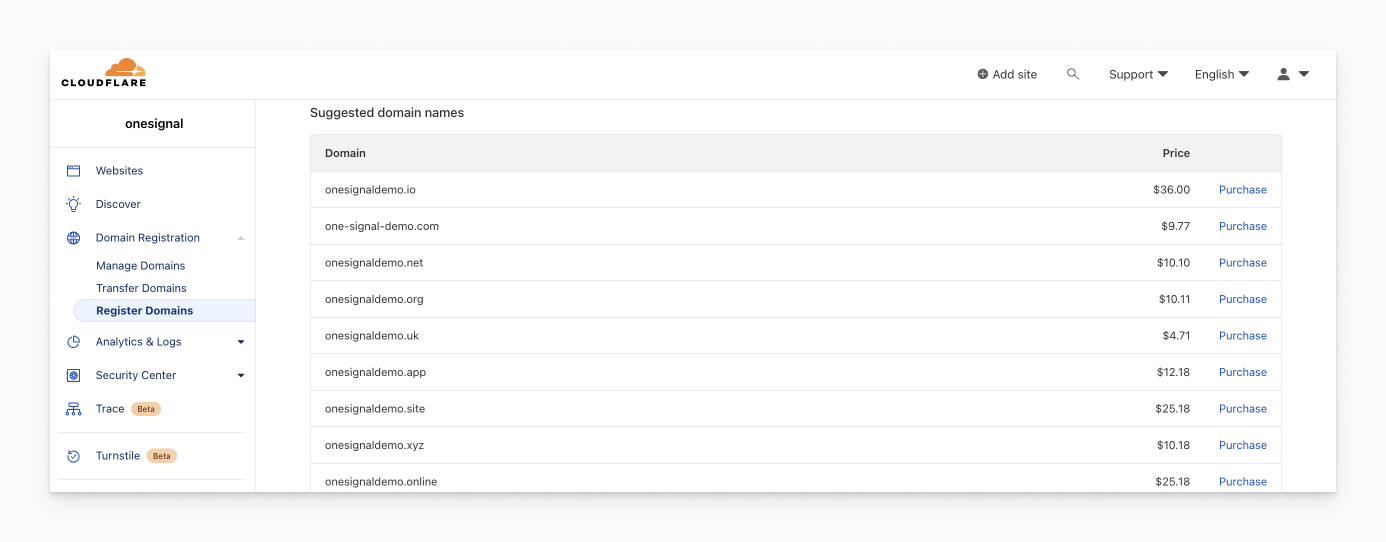
Task: Open the user account icon menu
Action: click(1283, 74)
